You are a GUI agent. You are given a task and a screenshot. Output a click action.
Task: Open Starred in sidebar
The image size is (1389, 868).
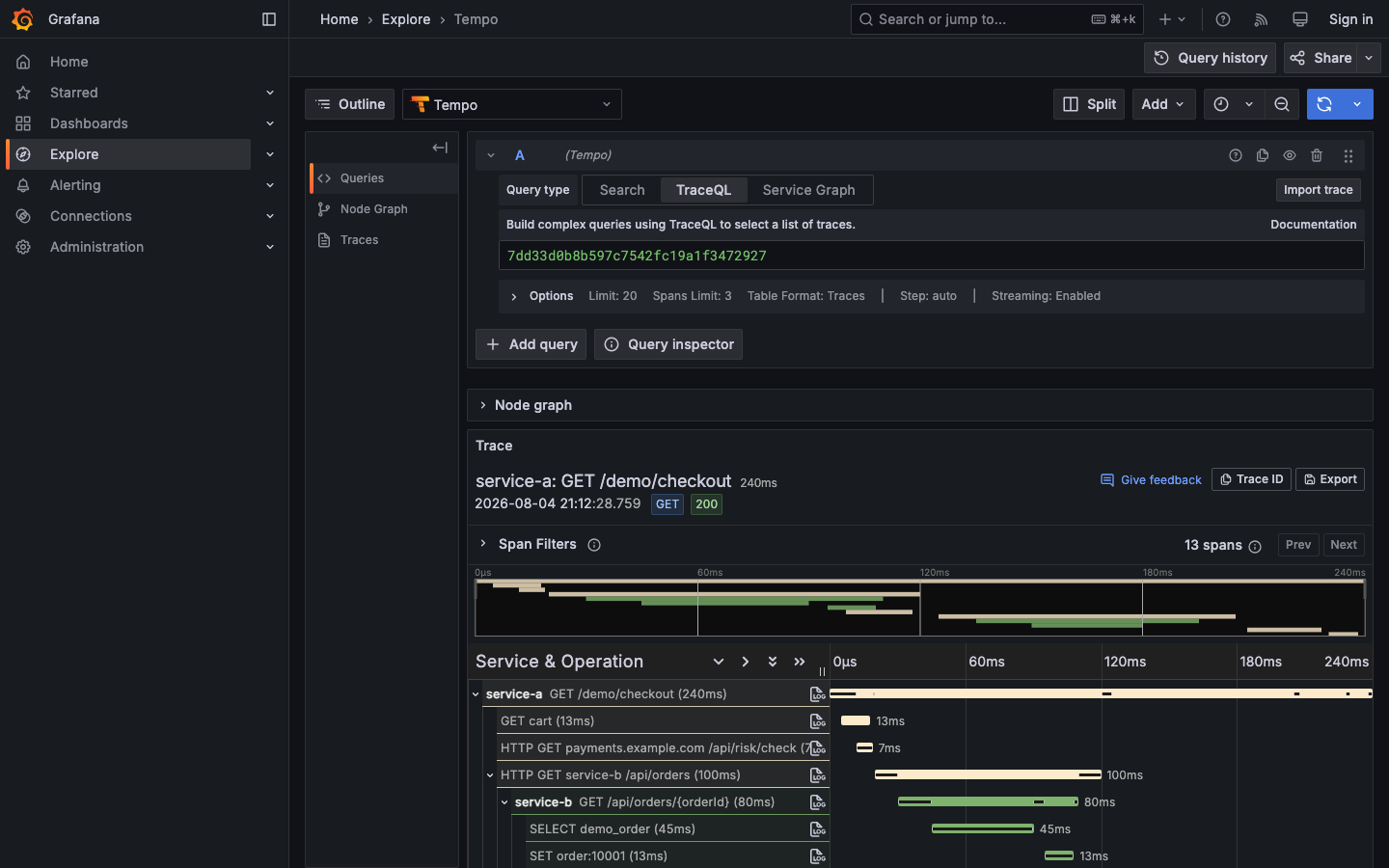click(x=73, y=93)
